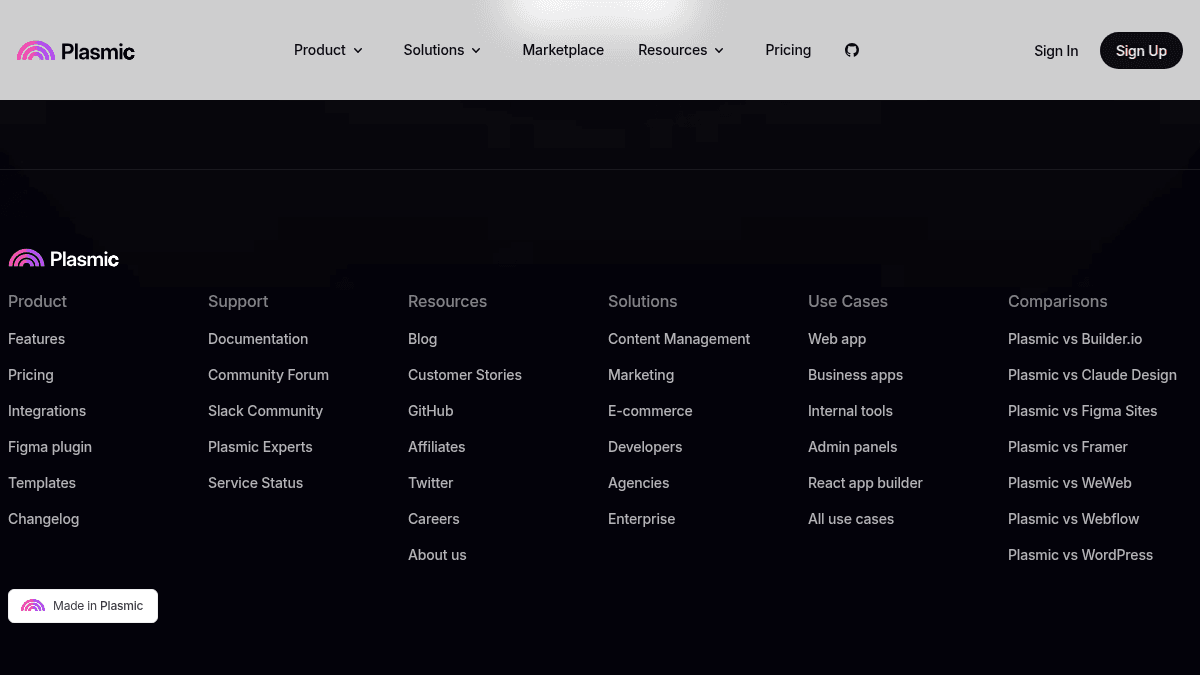Open the Enterprise link
Screen dimensions: 1200x675
[x=641, y=519]
